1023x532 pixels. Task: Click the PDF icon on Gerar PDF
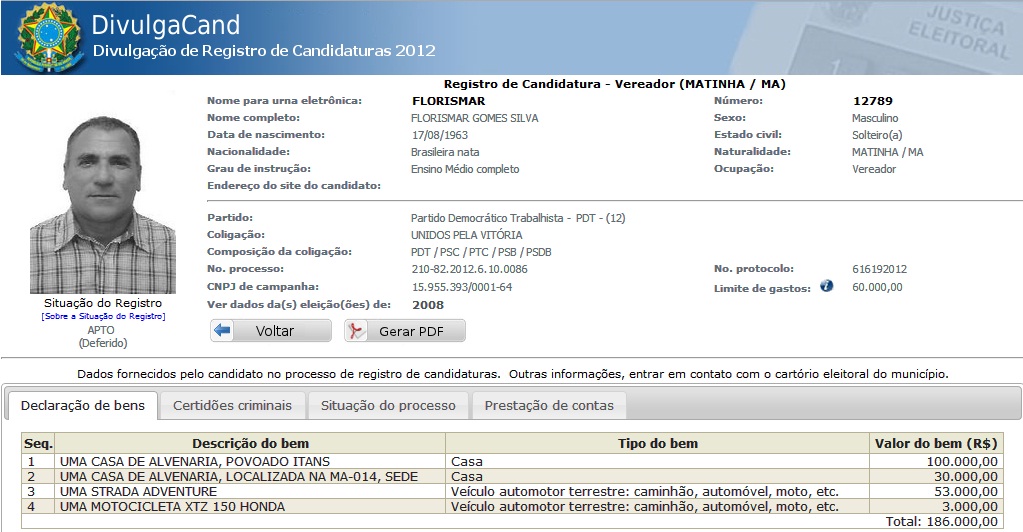[x=356, y=331]
